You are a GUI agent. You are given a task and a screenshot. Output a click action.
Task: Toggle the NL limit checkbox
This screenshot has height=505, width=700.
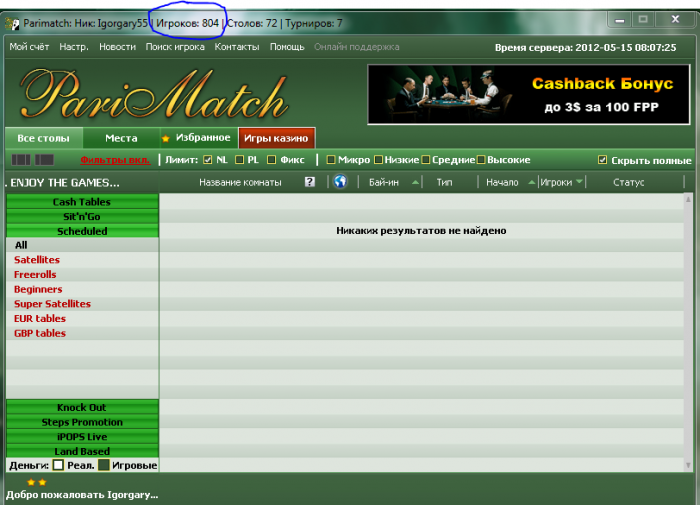coord(208,159)
